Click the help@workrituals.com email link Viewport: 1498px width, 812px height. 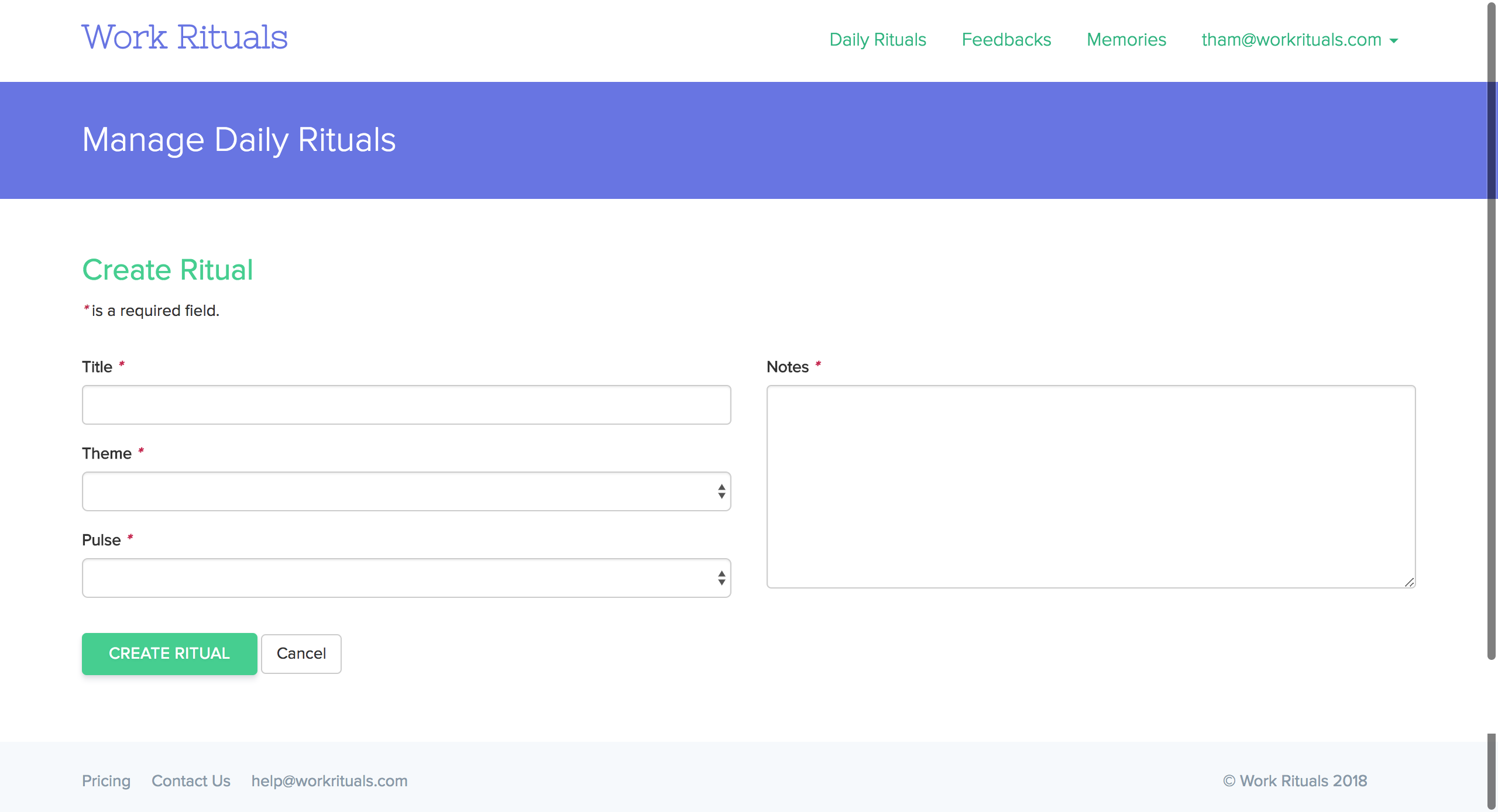329,781
